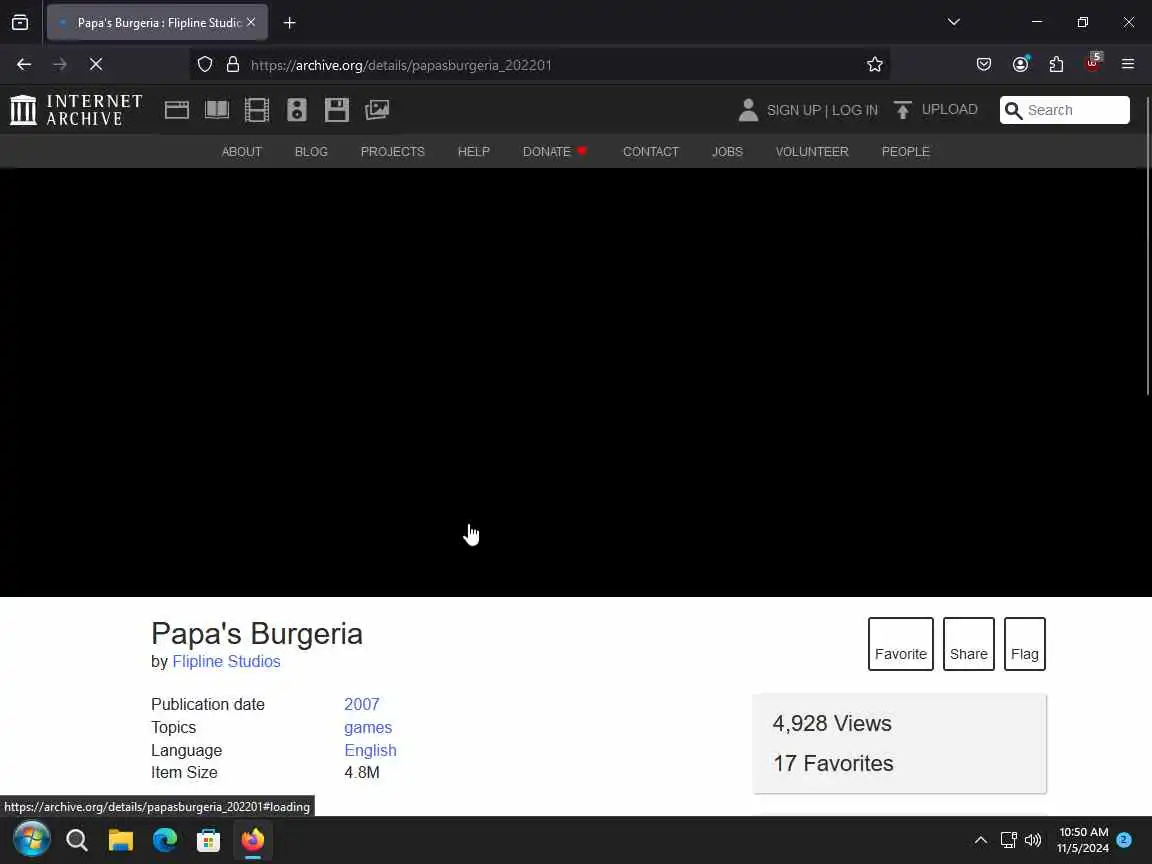This screenshot has height=864, width=1152.
Task: Open the ABOUT menu item
Action: pyautogui.click(x=242, y=151)
